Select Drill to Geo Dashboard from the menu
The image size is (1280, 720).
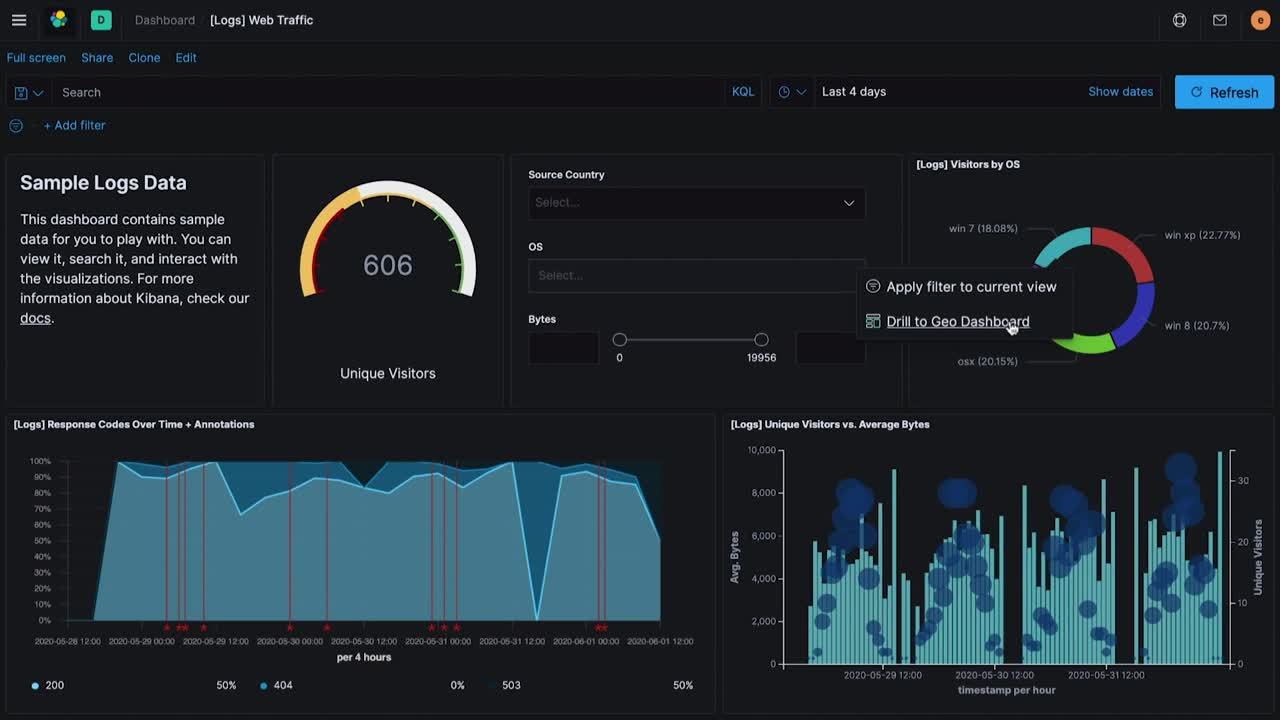coord(957,321)
